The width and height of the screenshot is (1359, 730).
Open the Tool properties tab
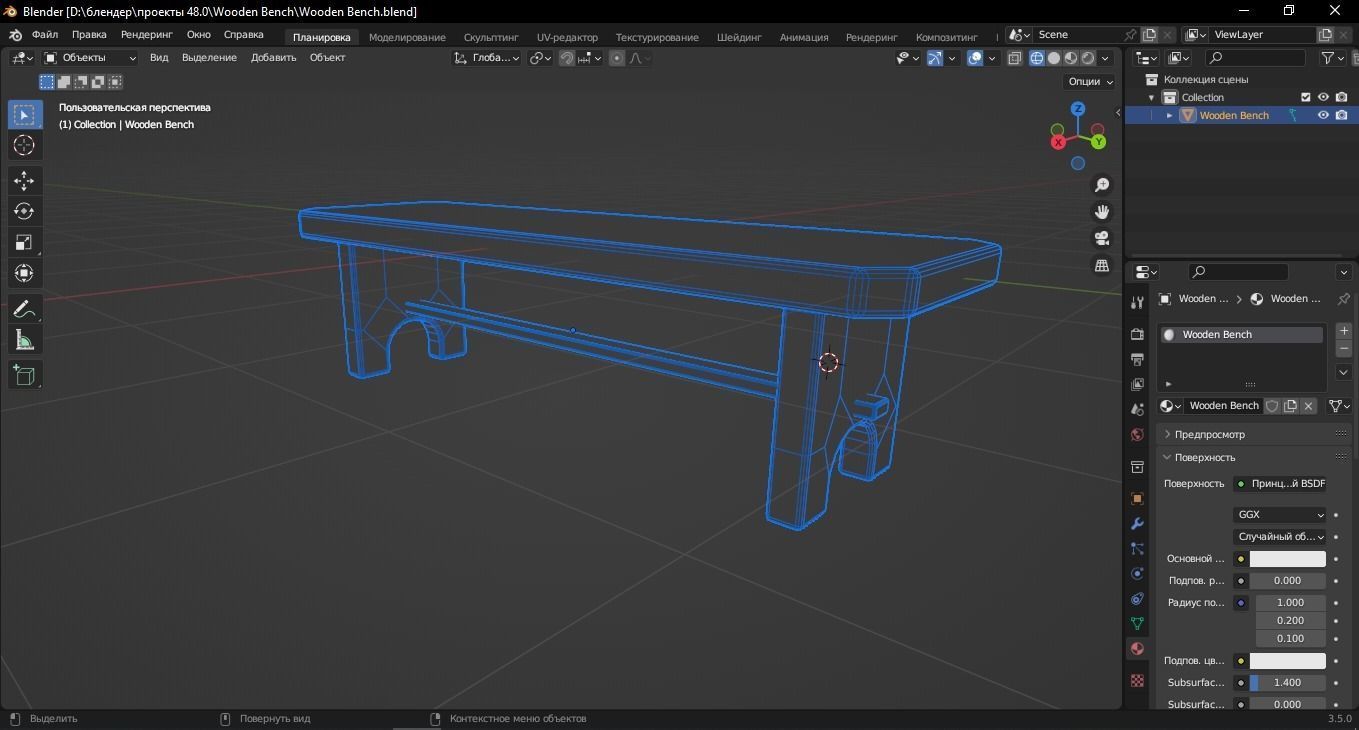(1137, 303)
